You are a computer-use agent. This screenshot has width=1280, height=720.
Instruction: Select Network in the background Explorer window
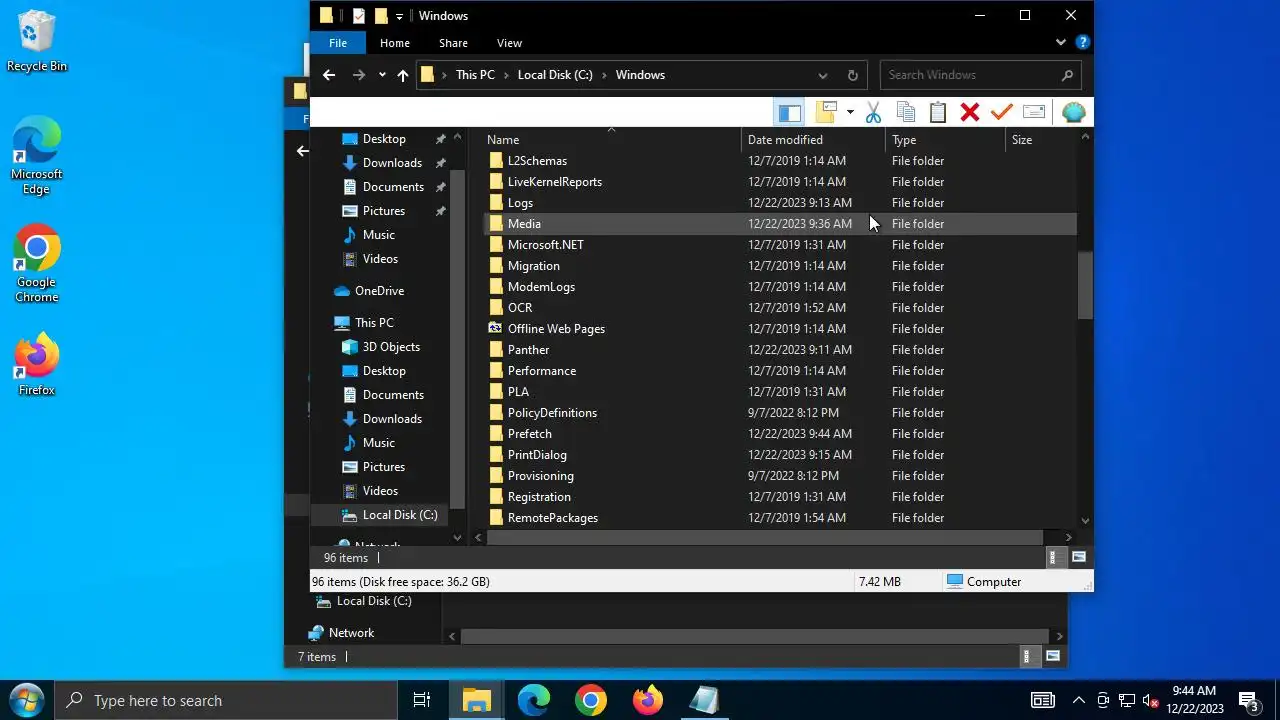click(351, 633)
